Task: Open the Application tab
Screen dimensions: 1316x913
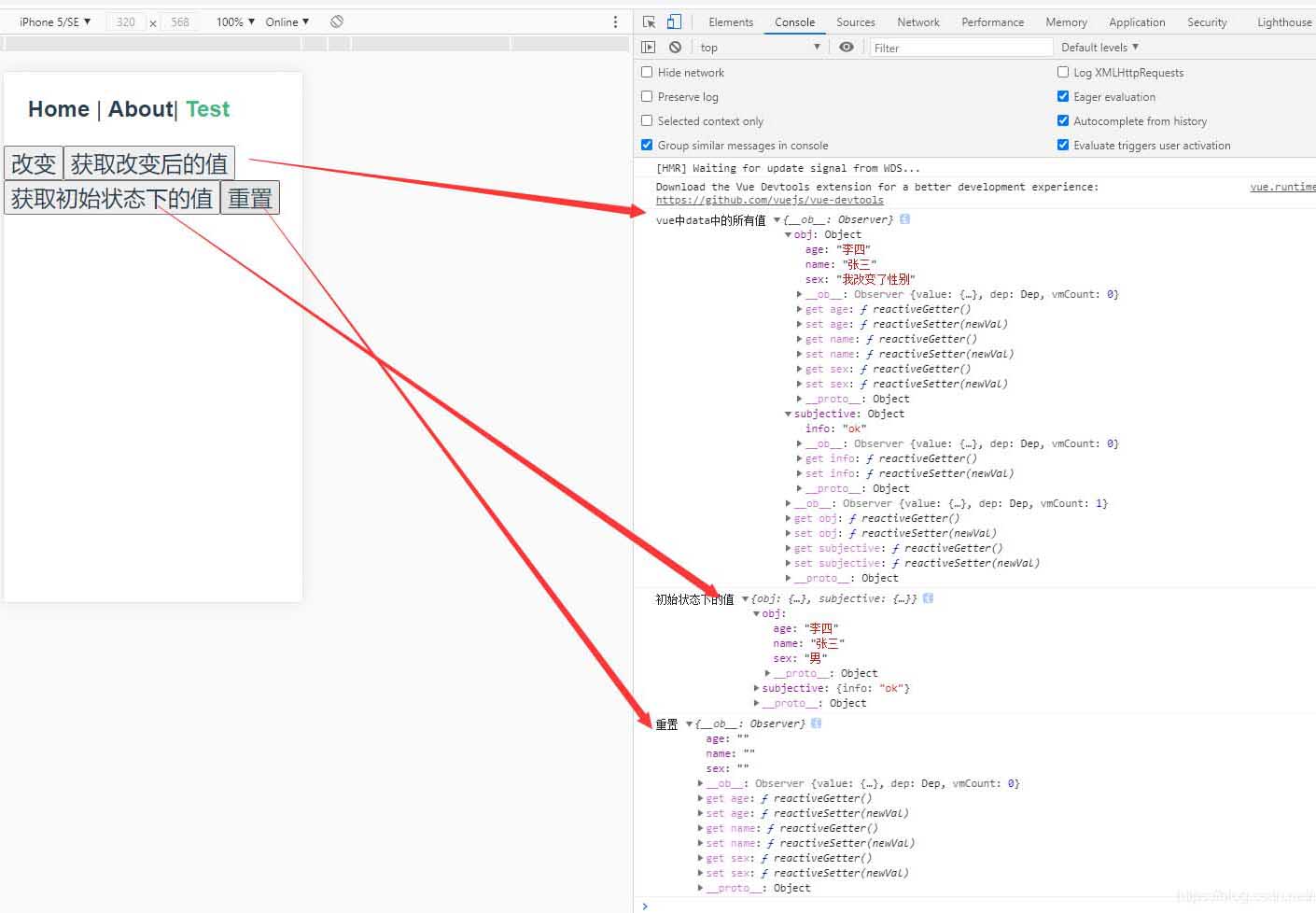Action: point(1137,21)
